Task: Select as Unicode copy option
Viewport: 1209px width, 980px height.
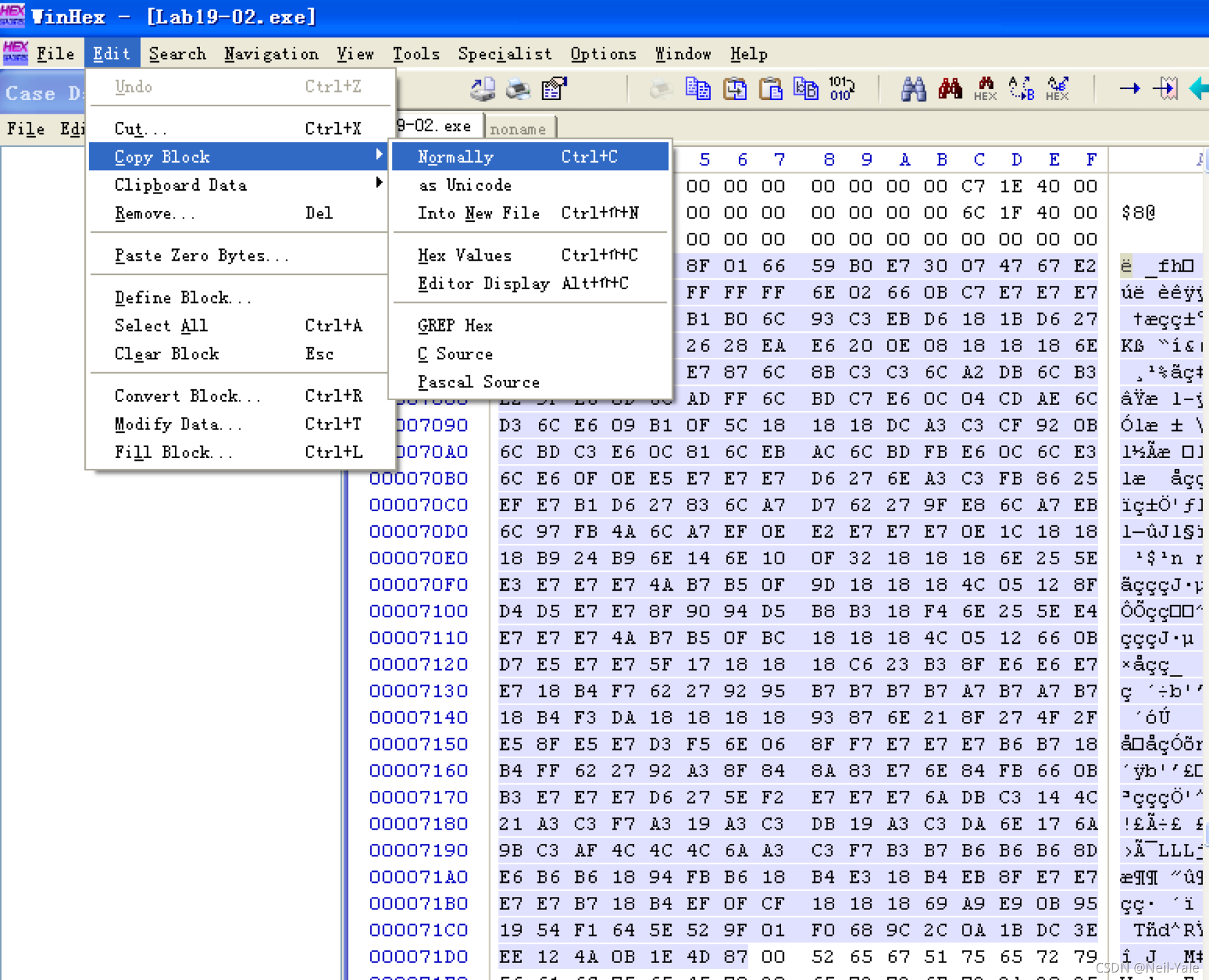Action: coord(531,185)
